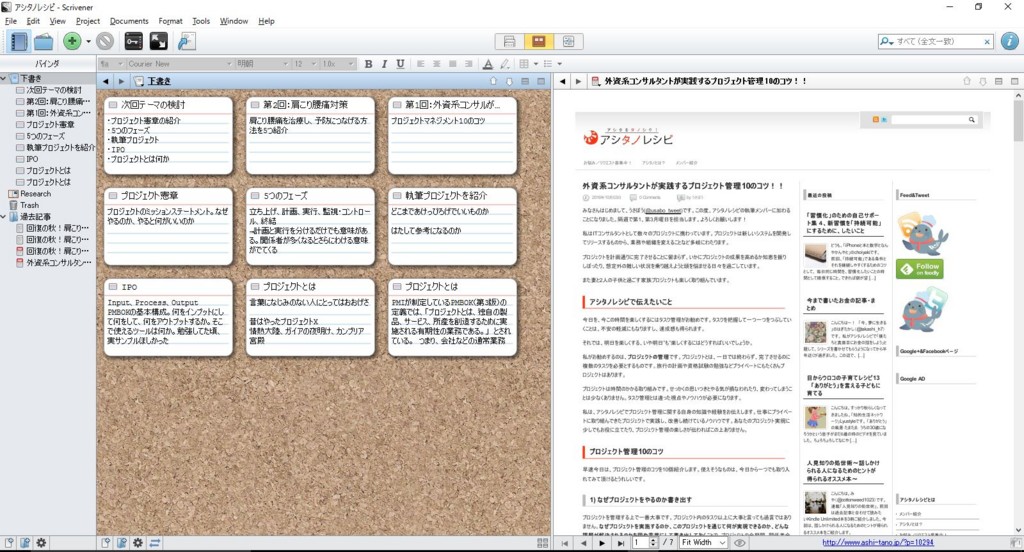Open the Project menu

point(88,21)
